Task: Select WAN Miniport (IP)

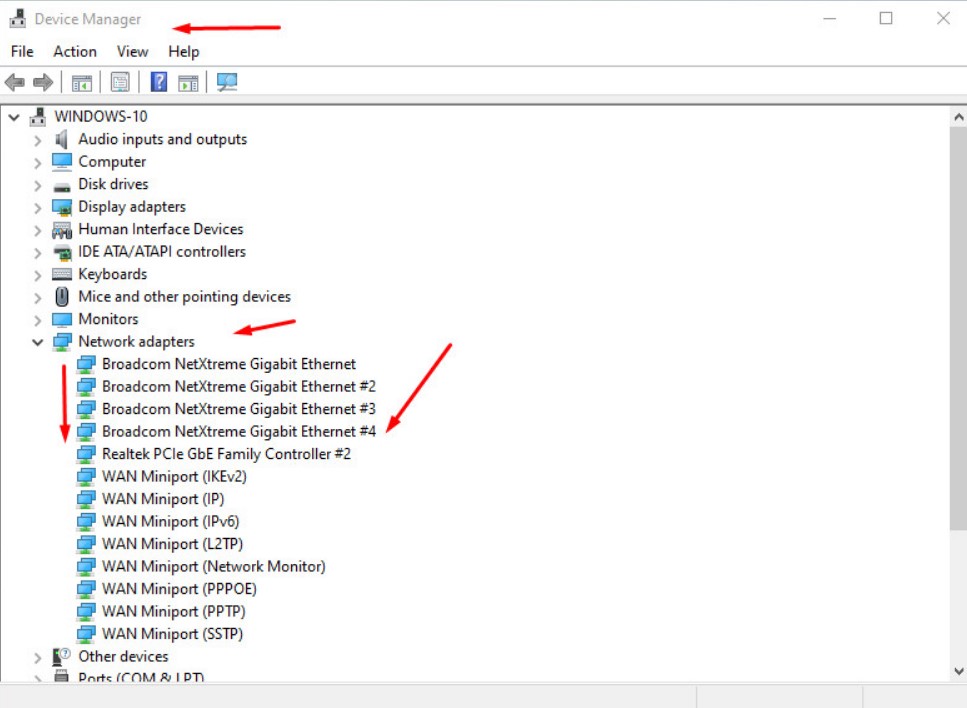Action: tap(163, 499)
